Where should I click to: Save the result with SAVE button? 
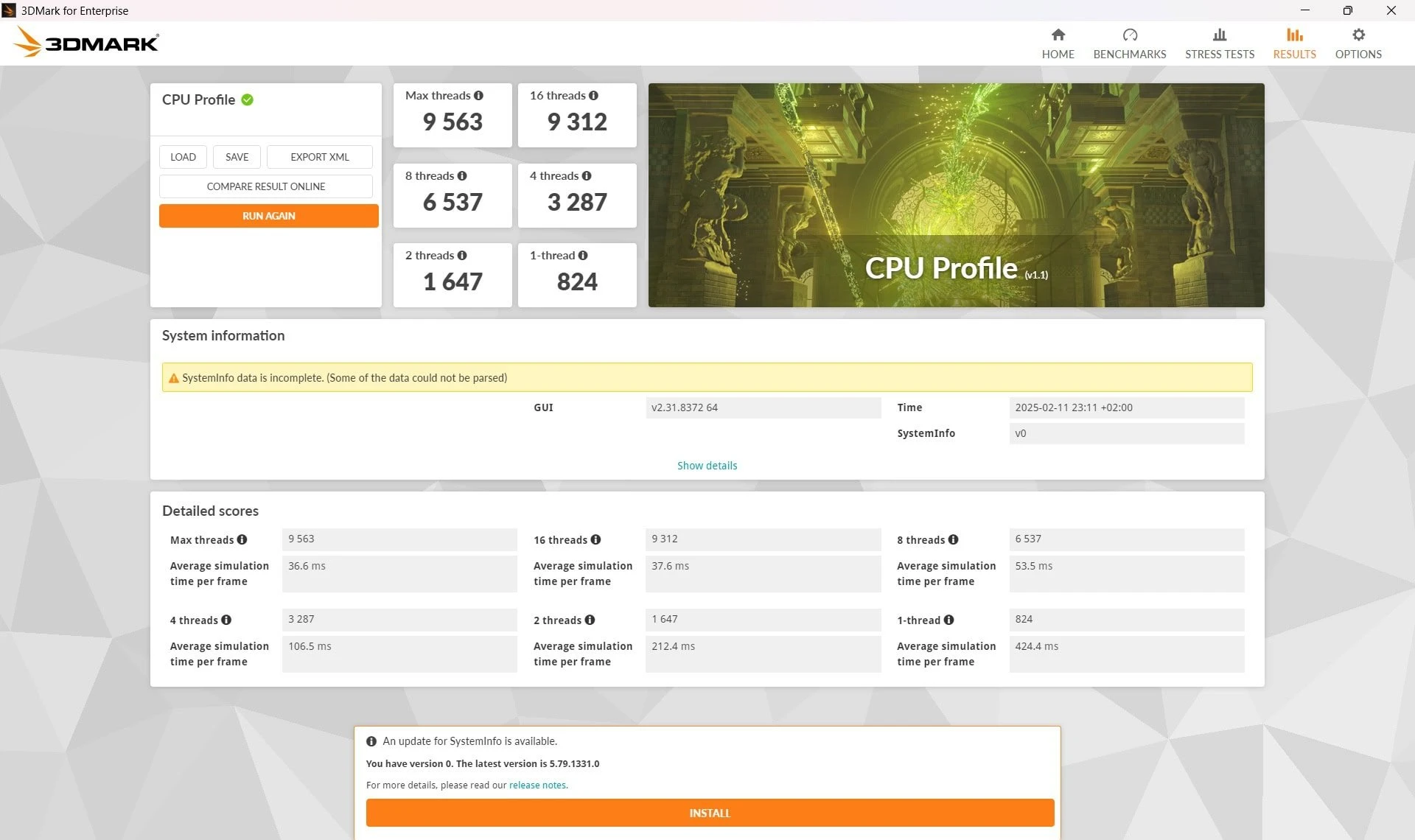237,157
